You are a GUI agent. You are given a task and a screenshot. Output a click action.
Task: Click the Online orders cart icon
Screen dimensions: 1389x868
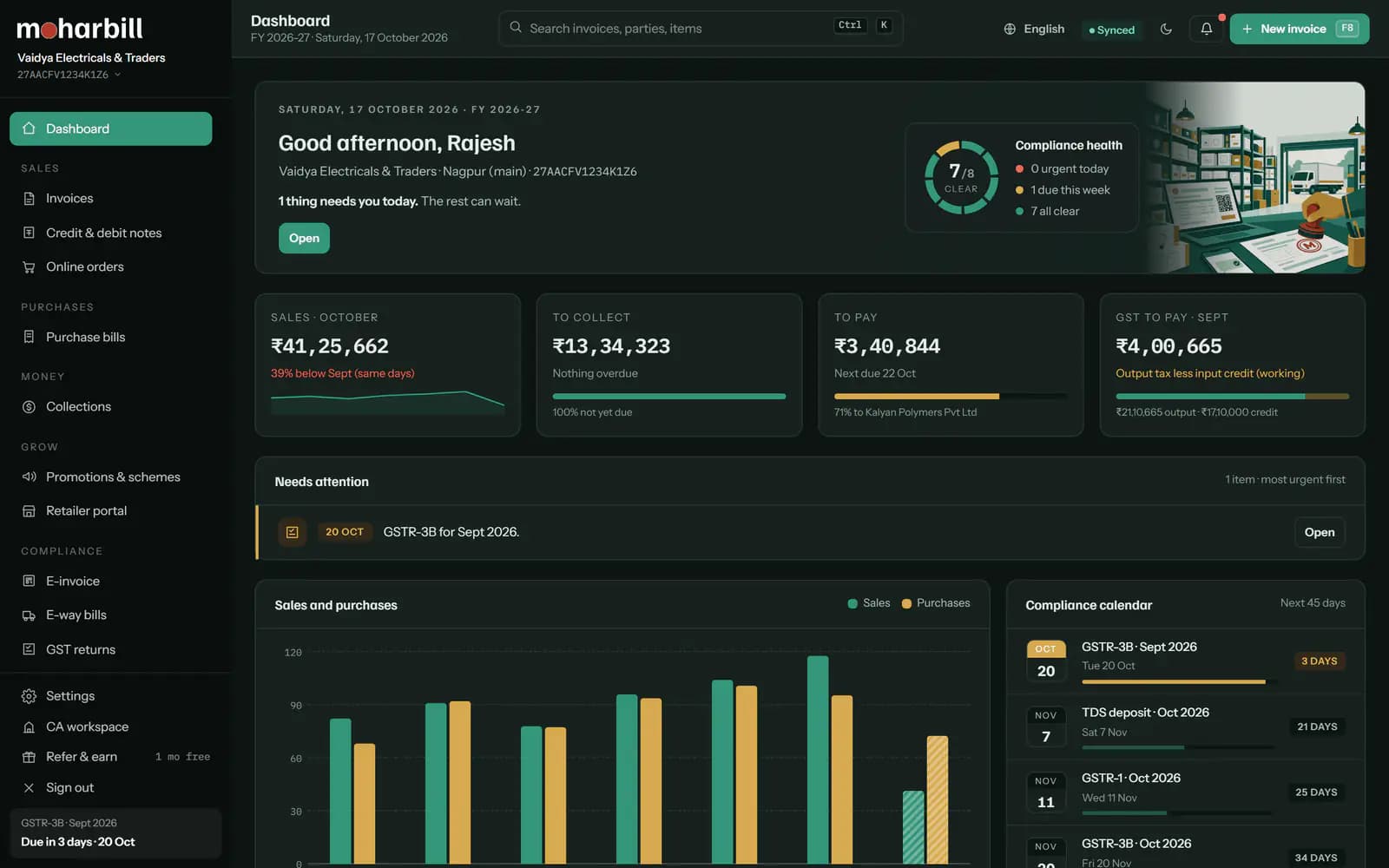point(29,266)
